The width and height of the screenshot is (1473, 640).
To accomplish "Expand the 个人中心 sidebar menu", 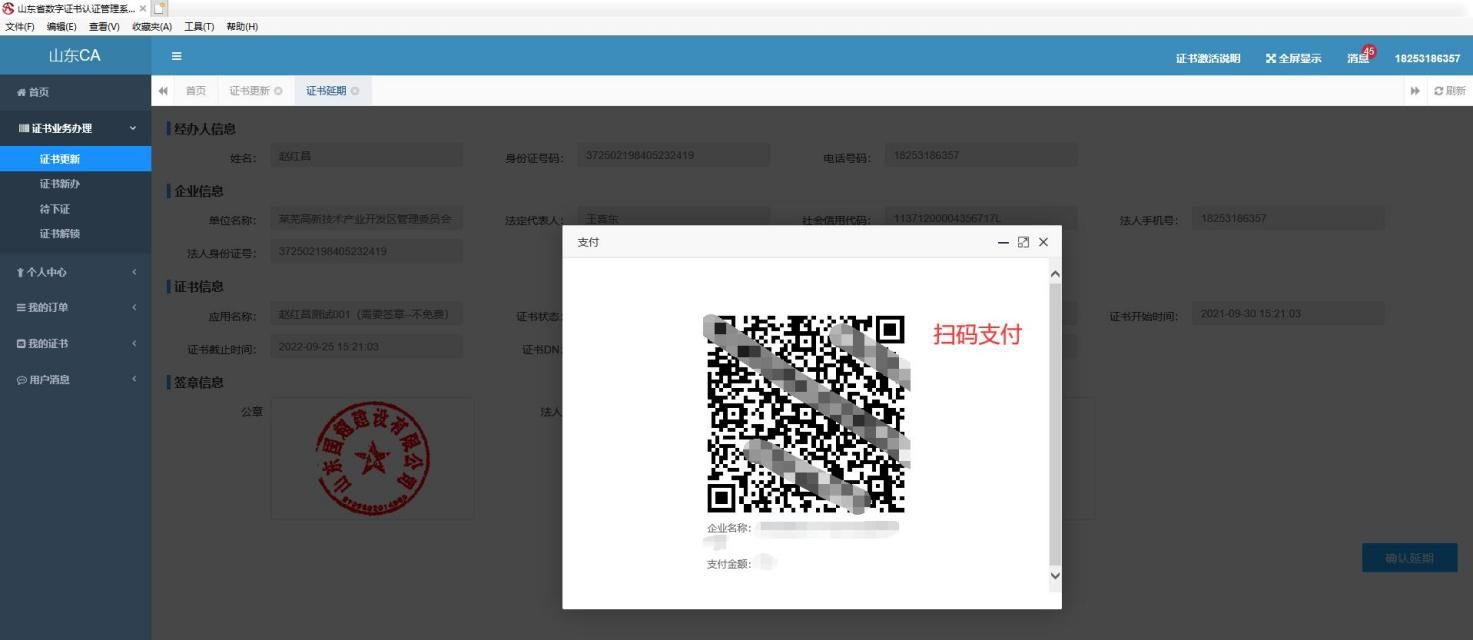I will 76,272.
